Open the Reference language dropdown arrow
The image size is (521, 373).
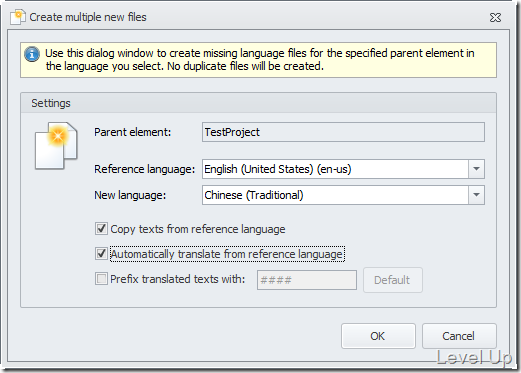[476, 169]
